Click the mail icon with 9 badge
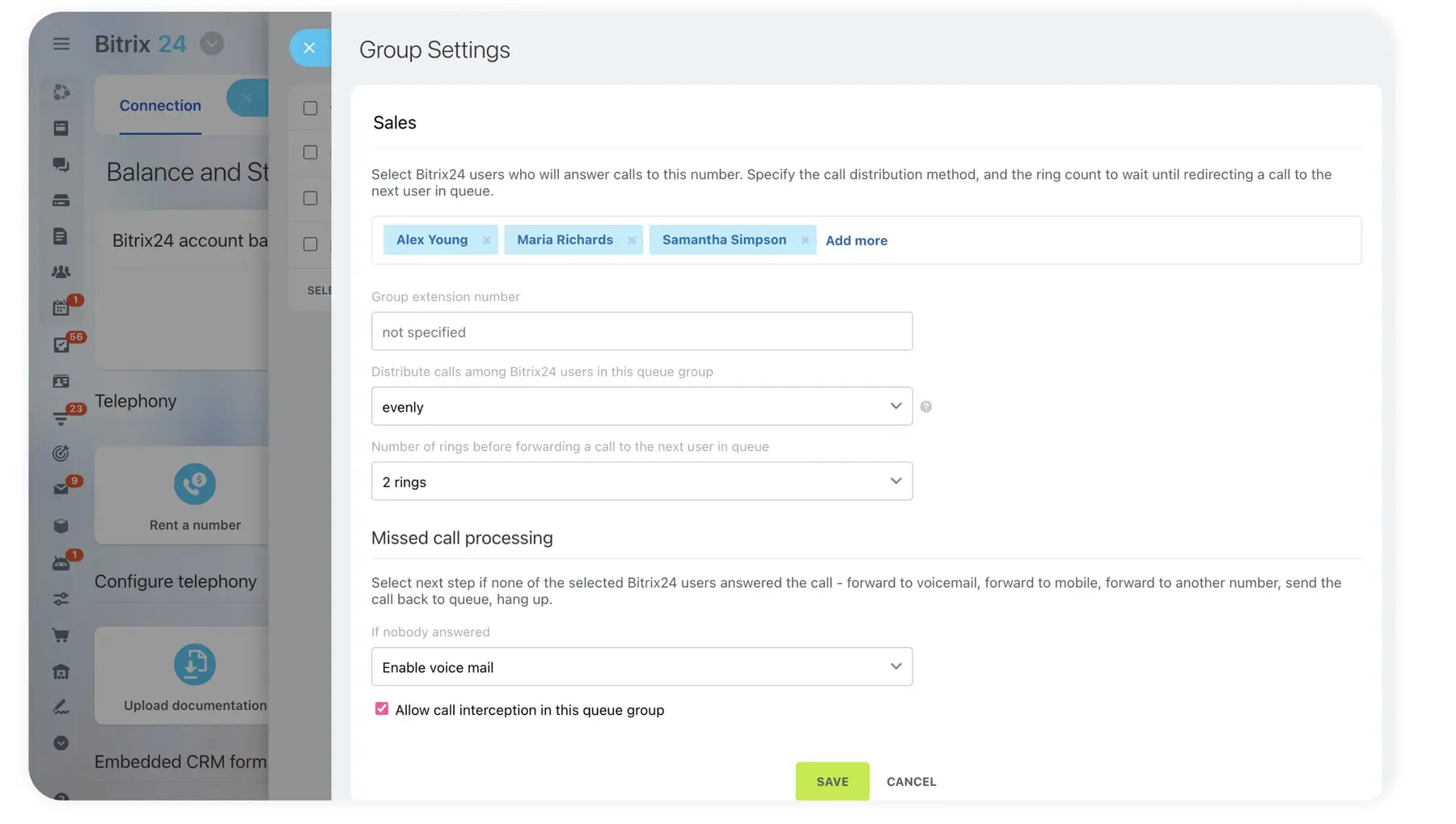Screen dimensions: 1456x824 [61, 488]
